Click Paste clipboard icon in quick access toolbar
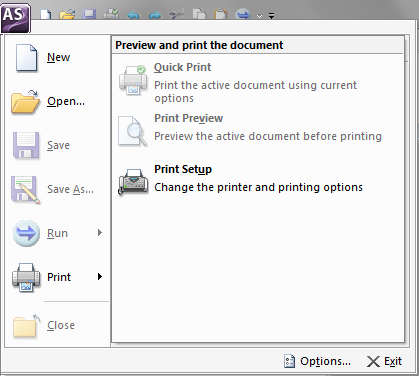419x376 pixels. coord(221,15)
